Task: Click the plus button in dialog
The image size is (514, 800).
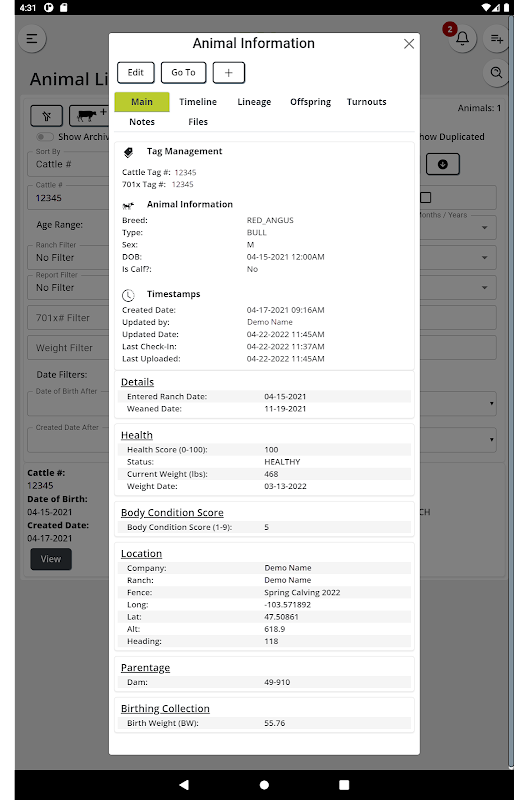Action: 229,72
